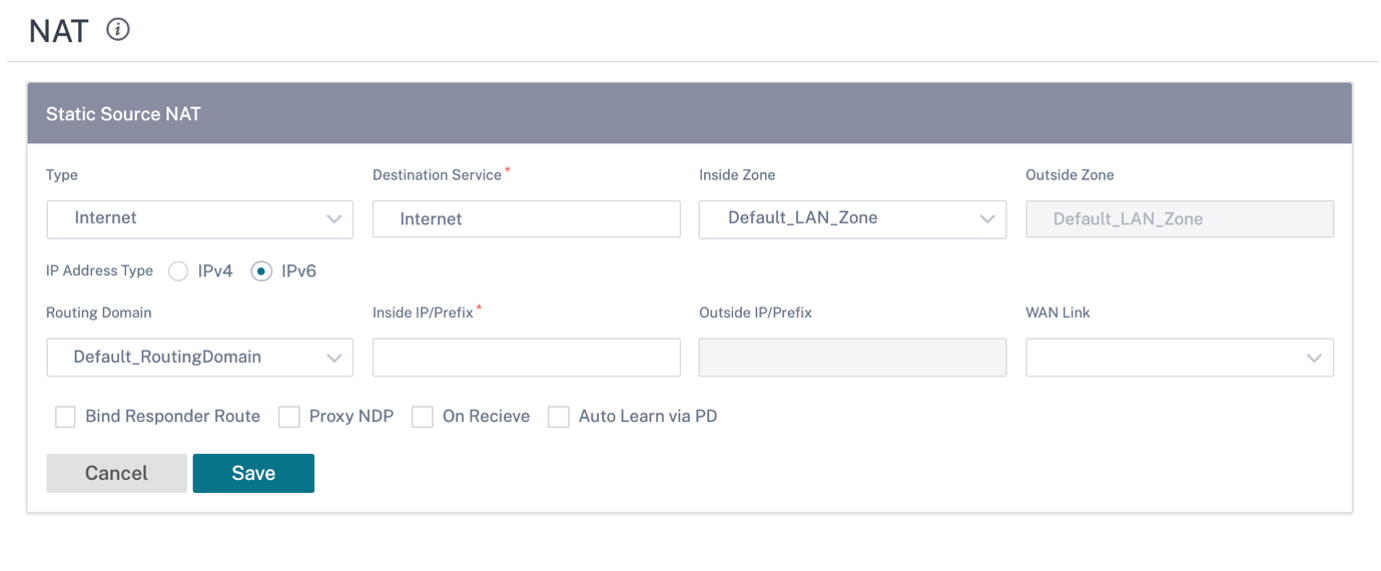This screenshot has height=571, width=1381.
Task: Click the Inside IP/Prefix input field
Action: coord(526,357)
